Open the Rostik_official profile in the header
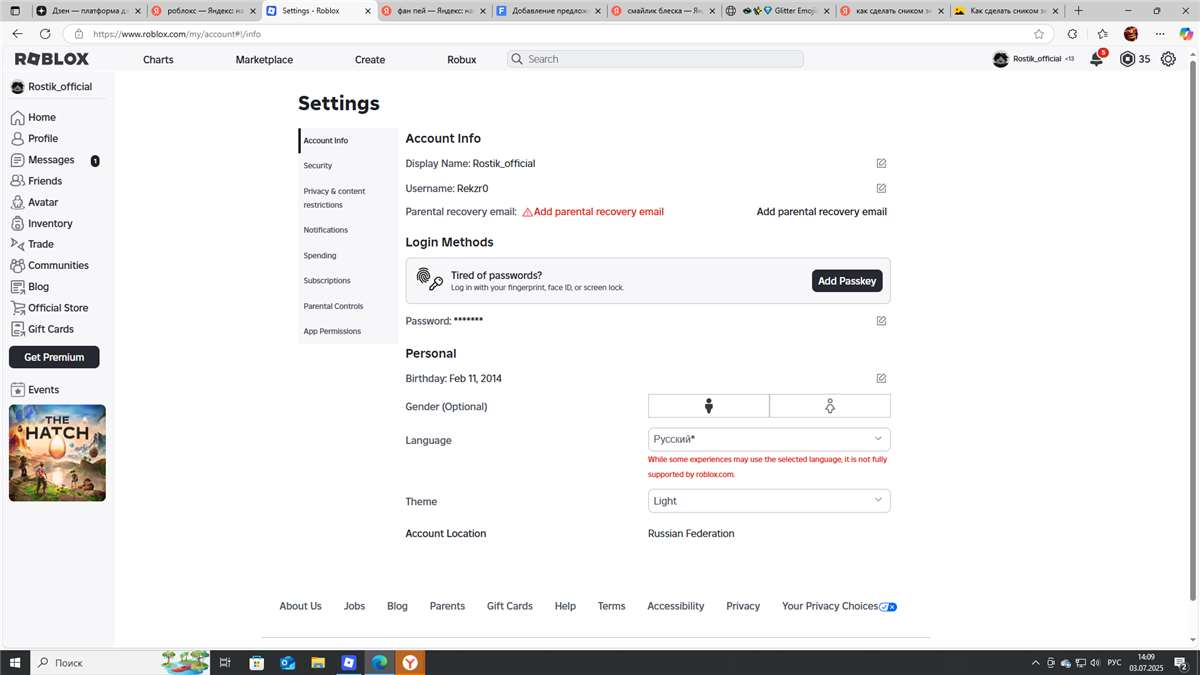 pyautogui.click(x=1033, y=59)
